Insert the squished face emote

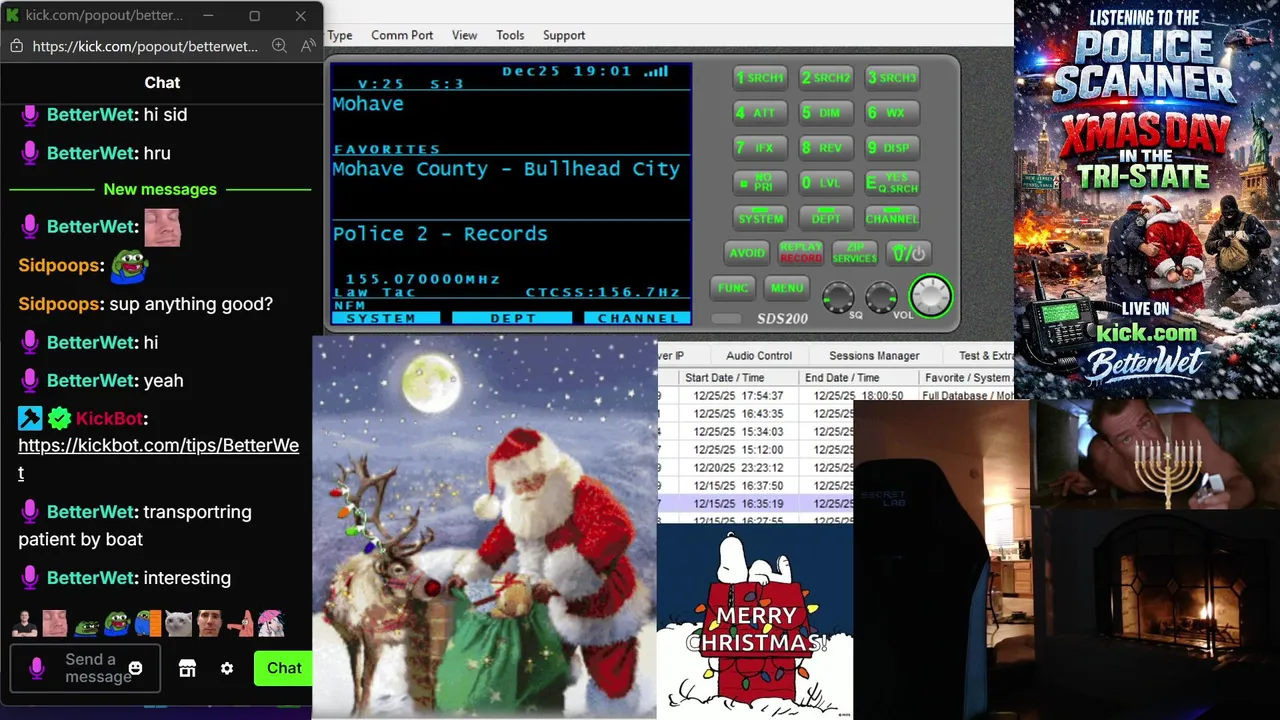point(55,624)
